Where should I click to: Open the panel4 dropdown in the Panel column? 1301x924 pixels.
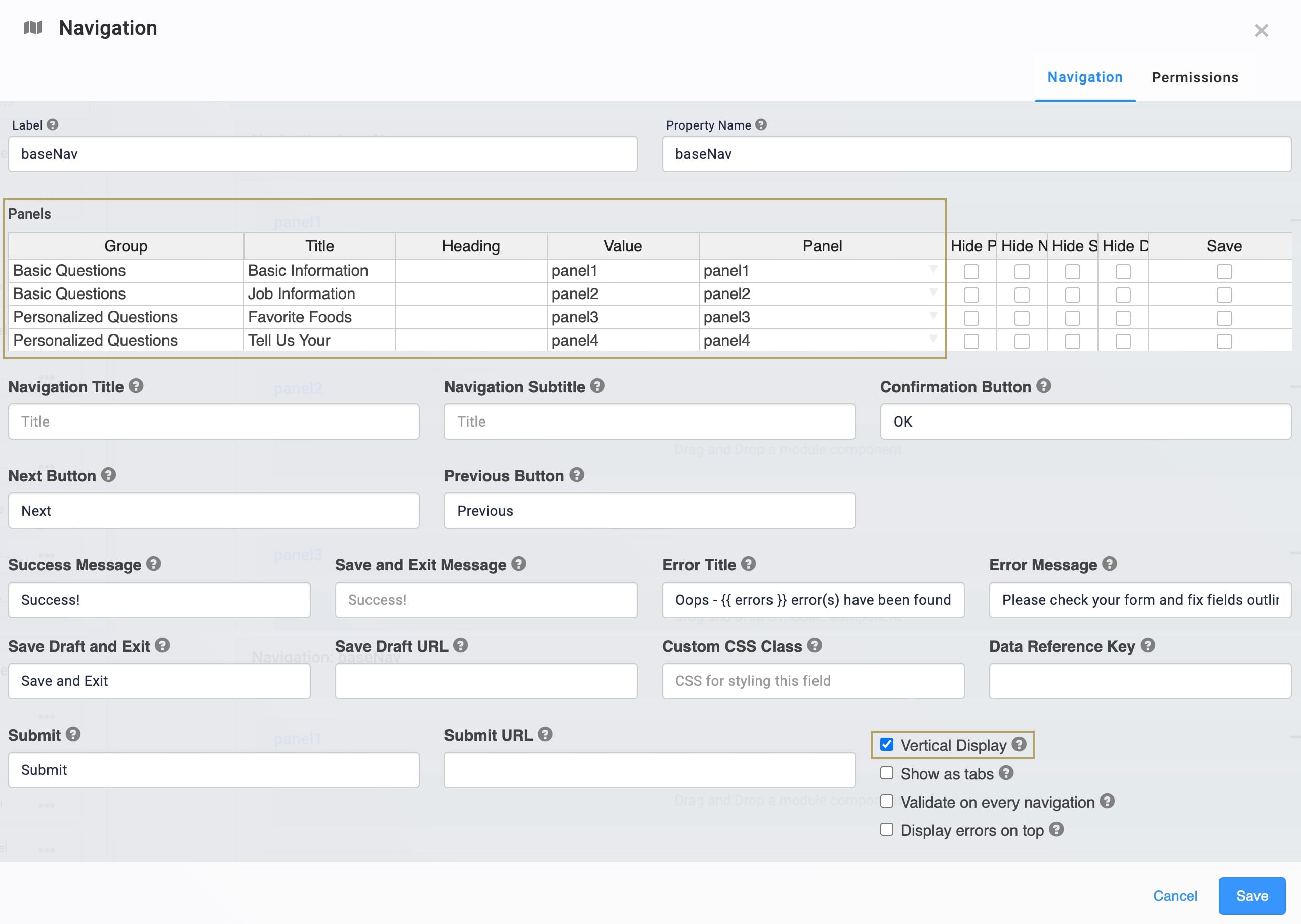tap(933, 339)
